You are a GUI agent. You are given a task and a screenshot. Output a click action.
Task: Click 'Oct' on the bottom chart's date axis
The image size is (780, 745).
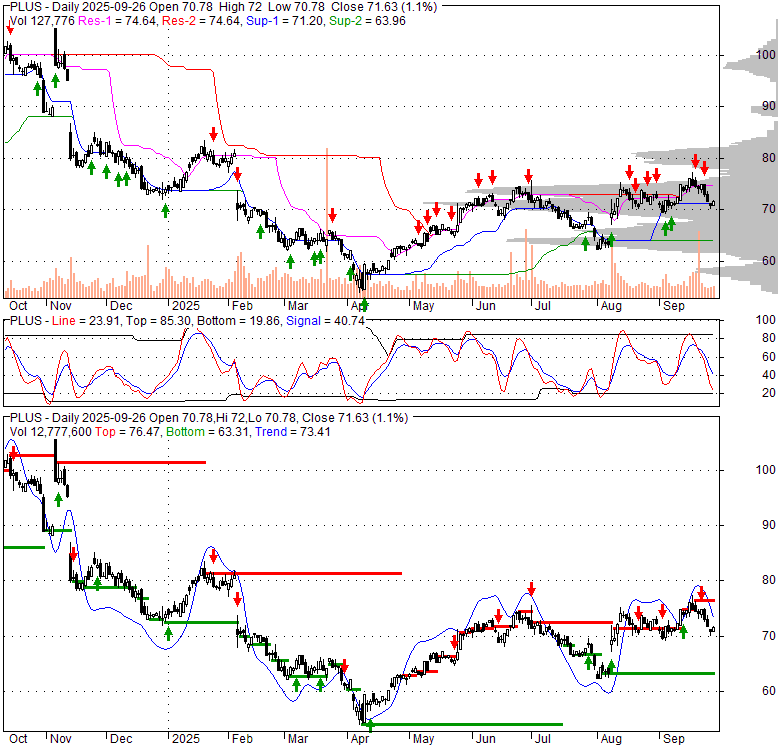[x=18, y=739]
